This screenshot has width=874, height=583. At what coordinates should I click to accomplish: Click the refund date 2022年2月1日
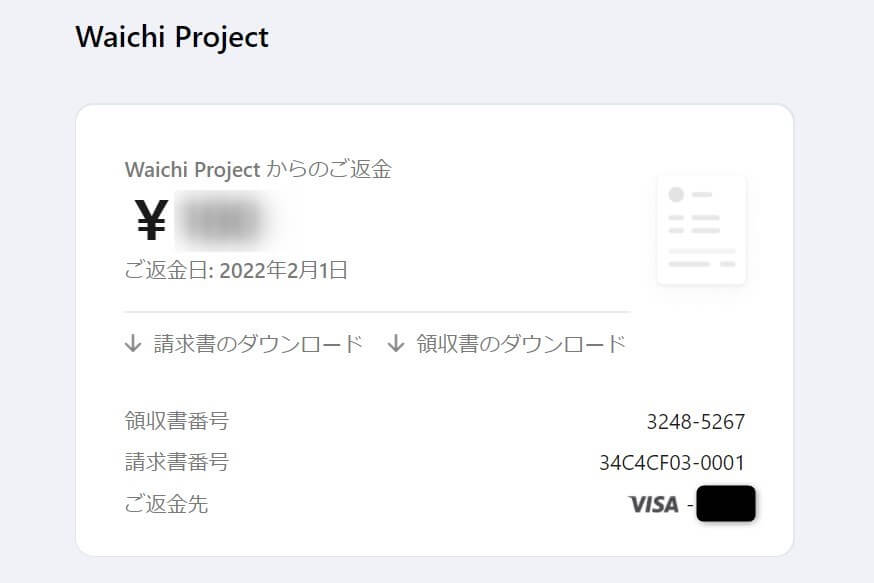283,270
